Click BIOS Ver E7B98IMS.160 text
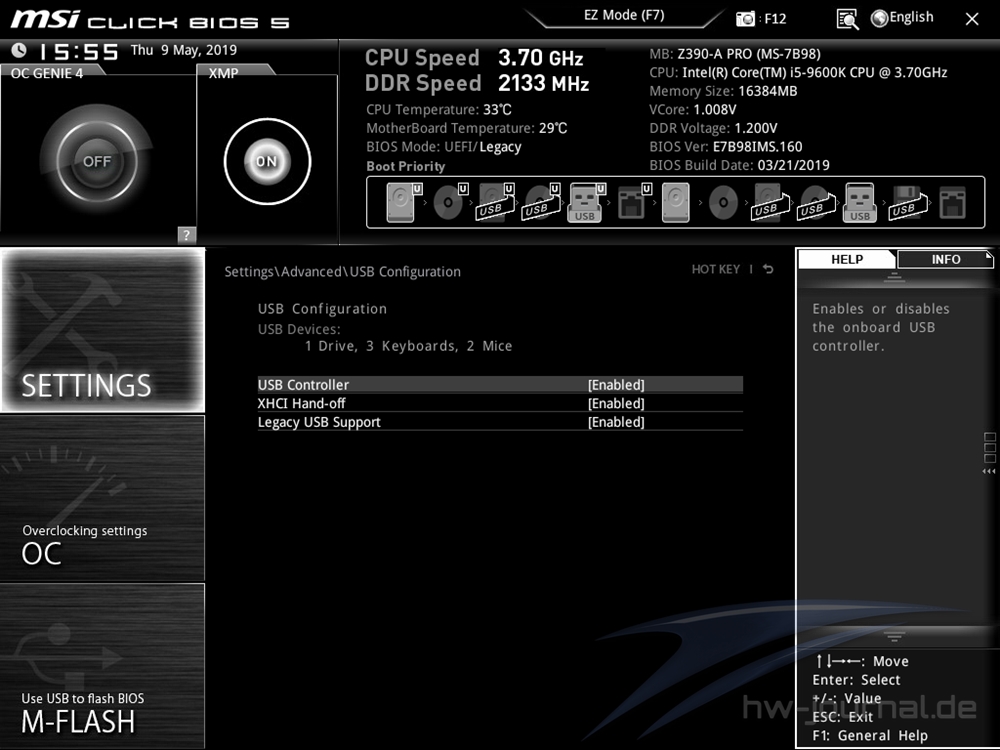 pos(726,147)
